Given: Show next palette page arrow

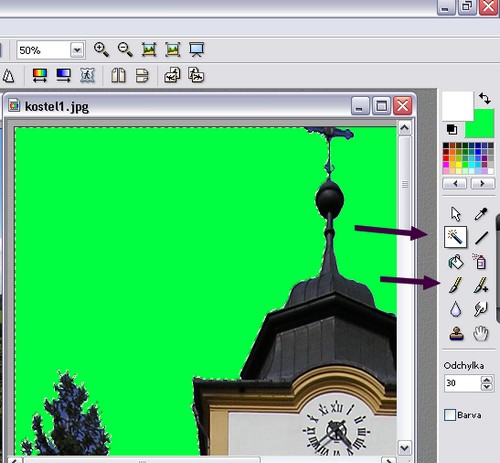Looking at the screenshot, I should tap(482, 183).
